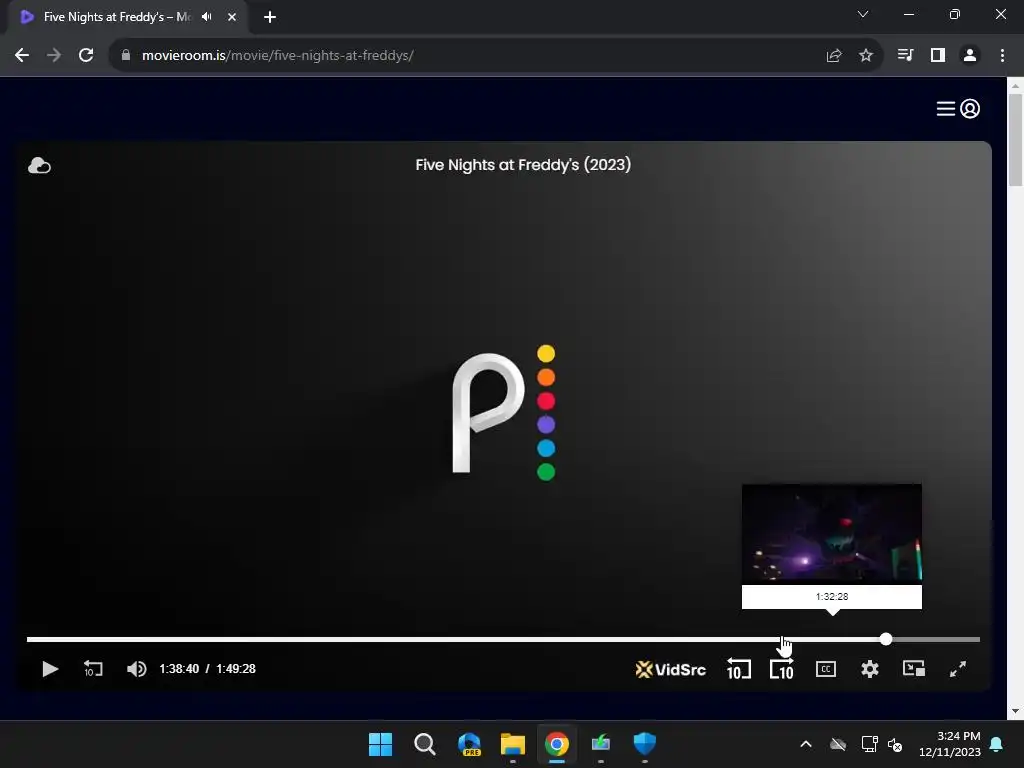The width and height of the screenshot is (1024, 768).
Task: Open the notification bell
Action: (997, 744)
